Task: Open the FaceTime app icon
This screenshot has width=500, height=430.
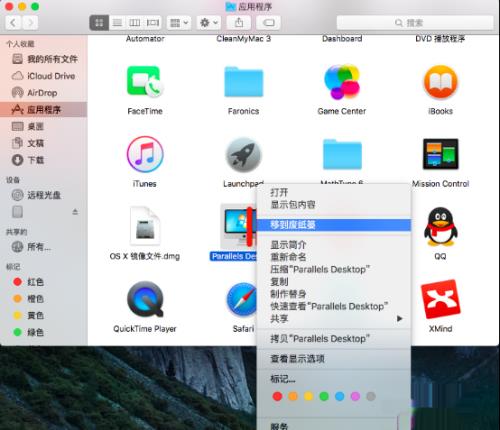Action: pos(145,82)
